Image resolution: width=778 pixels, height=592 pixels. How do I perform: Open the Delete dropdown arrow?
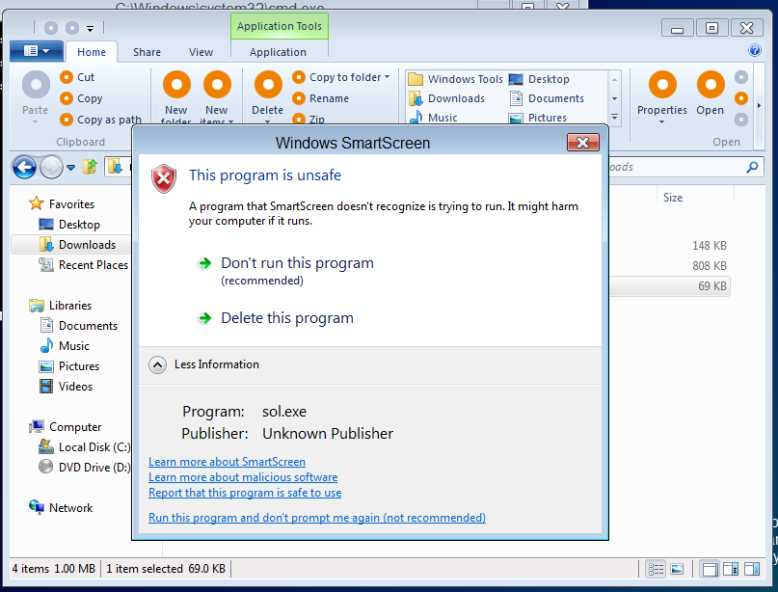click(x=268, y=122)
